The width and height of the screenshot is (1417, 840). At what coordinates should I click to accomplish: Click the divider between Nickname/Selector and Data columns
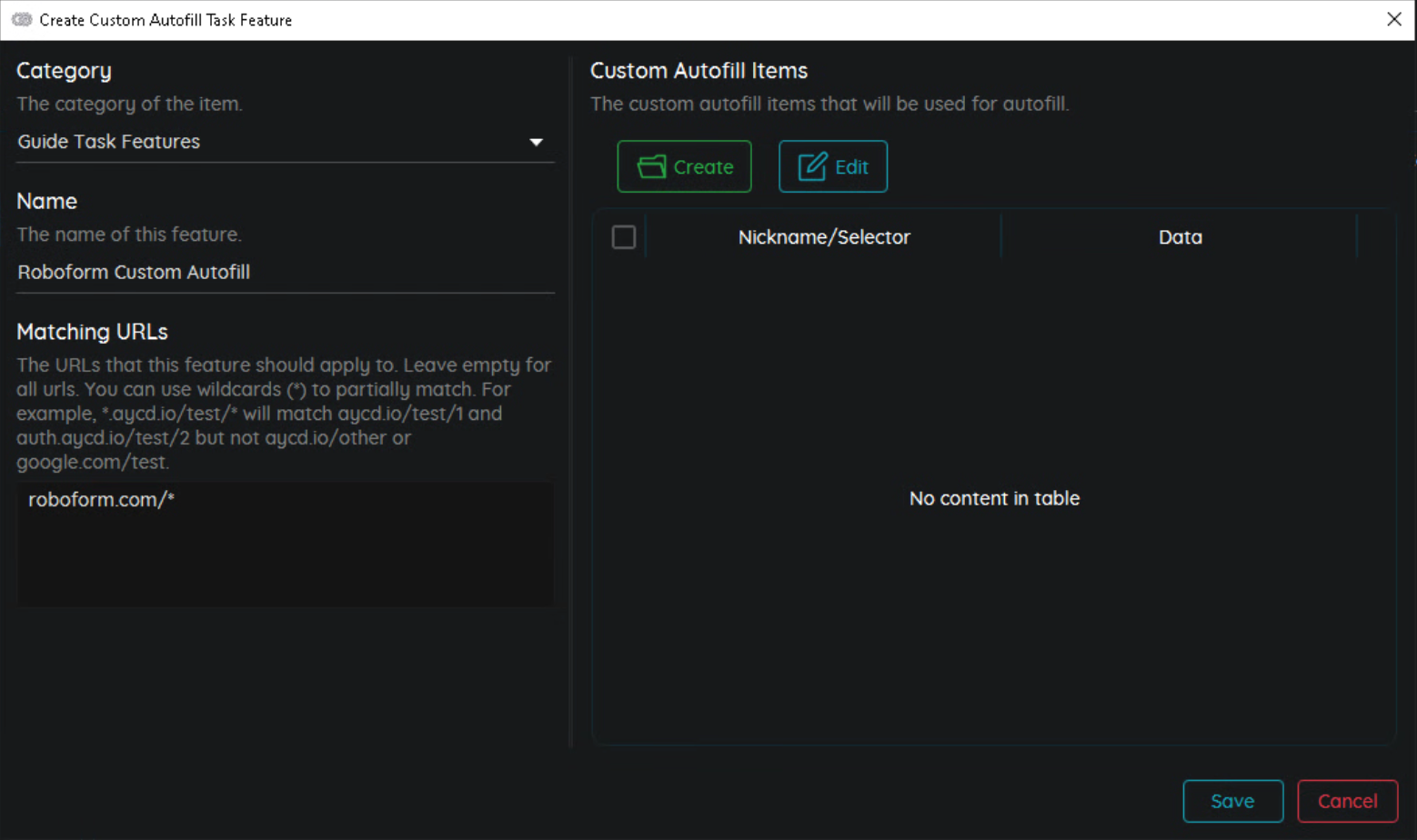[x=1000, y=237]
